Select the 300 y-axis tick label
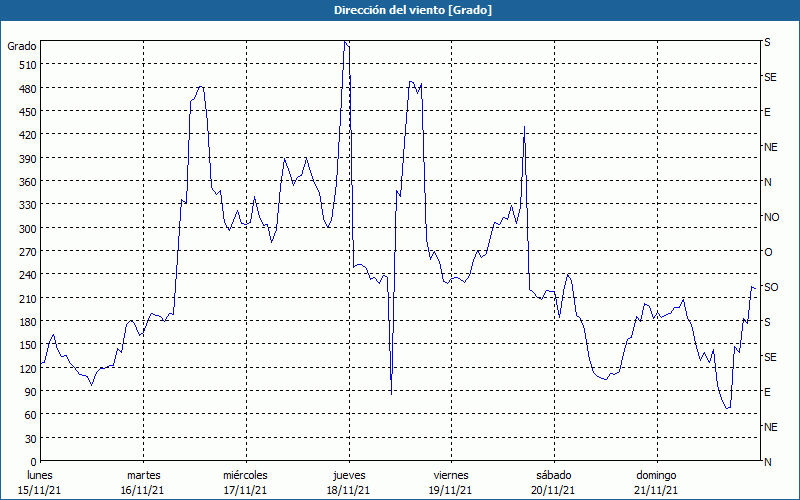This screenshot has height=500, width=800. [28, 229]
